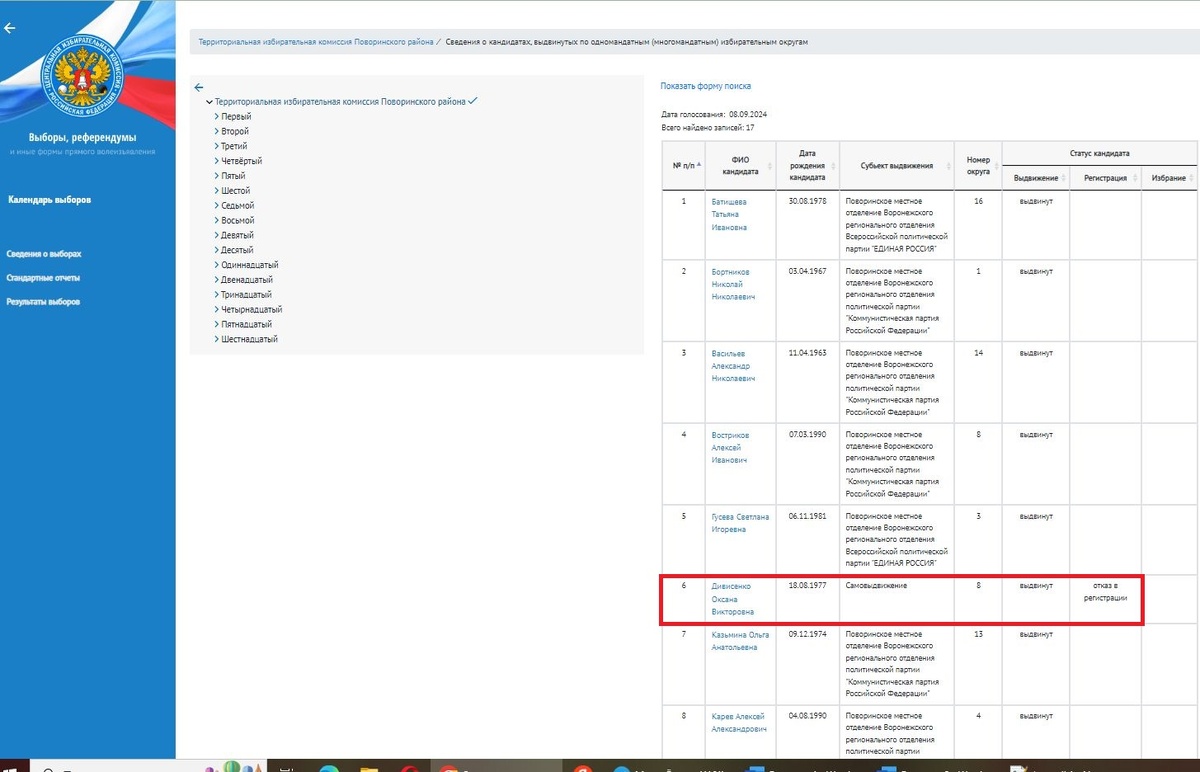The image size is (1200, 772).
Task: Click Всего найдено записей: 17 text
Action: (x=708, y=128)
